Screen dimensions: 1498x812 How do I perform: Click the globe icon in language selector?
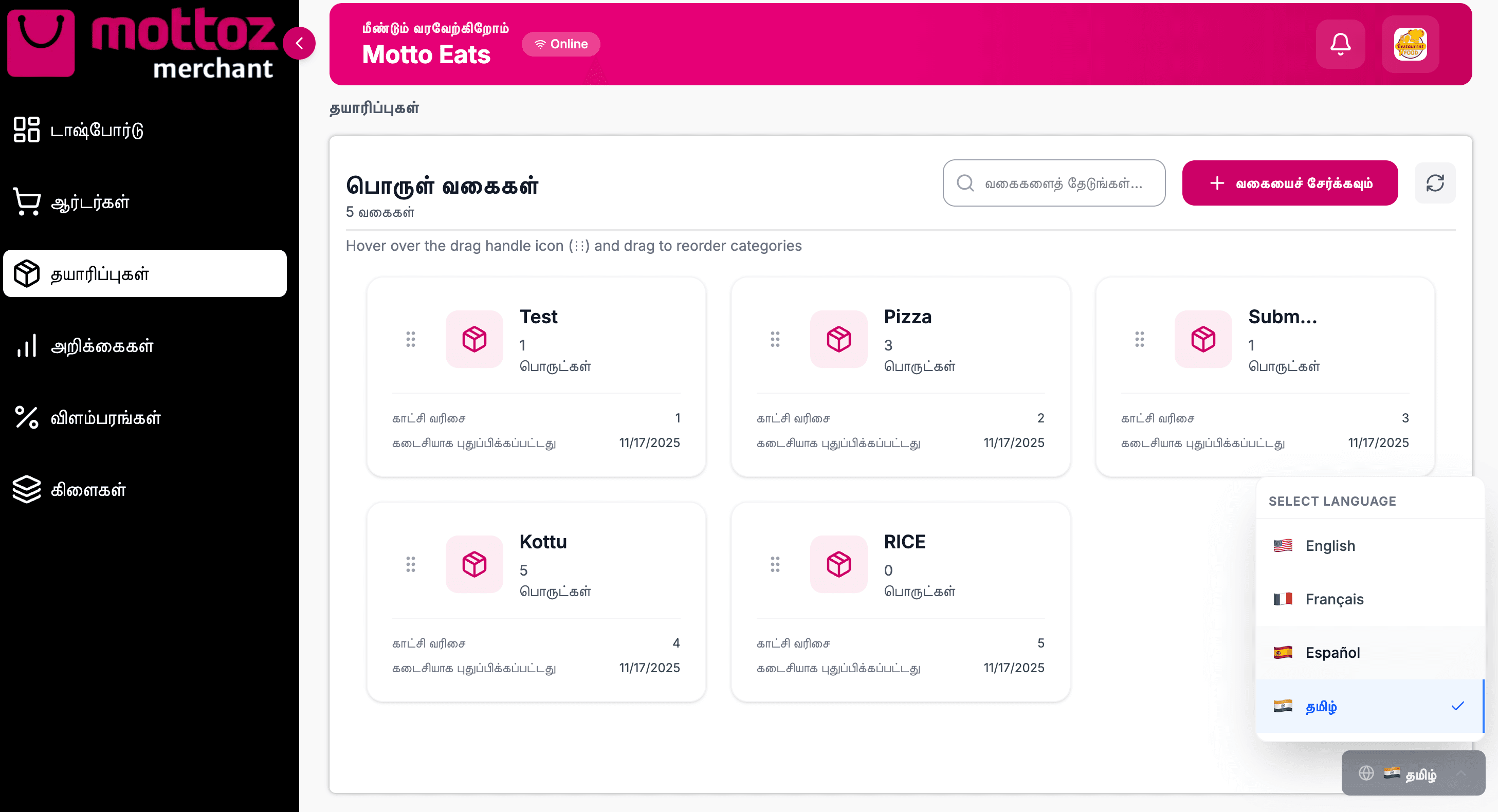(x=1366, y=773)
